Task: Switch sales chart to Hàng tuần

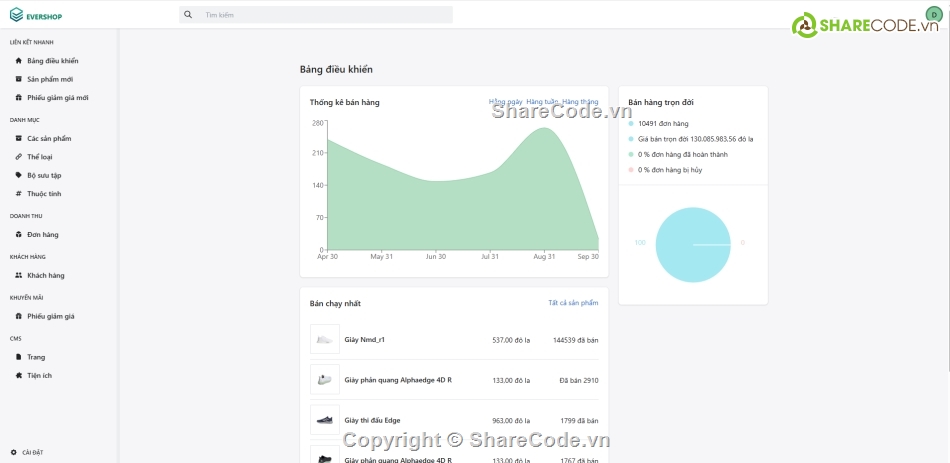Action: [542, 102]
